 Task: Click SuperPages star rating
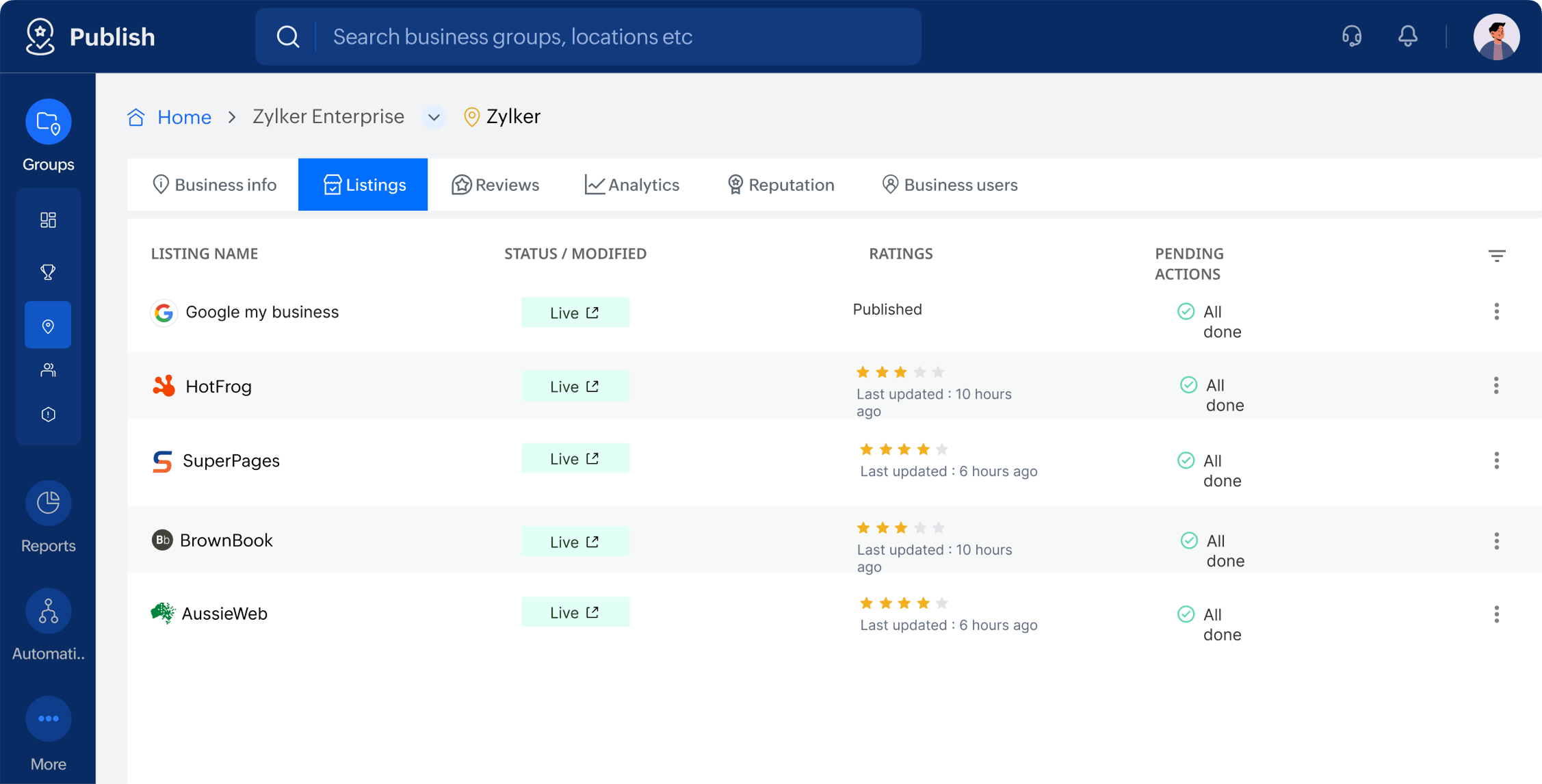coord(904,449)
